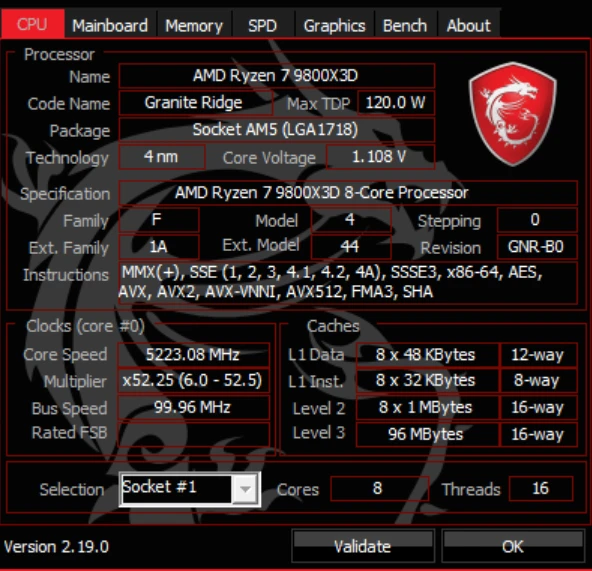Click the Caches group label
The width and height of the screenshot is (592, 571).
[x=333, y=326]
